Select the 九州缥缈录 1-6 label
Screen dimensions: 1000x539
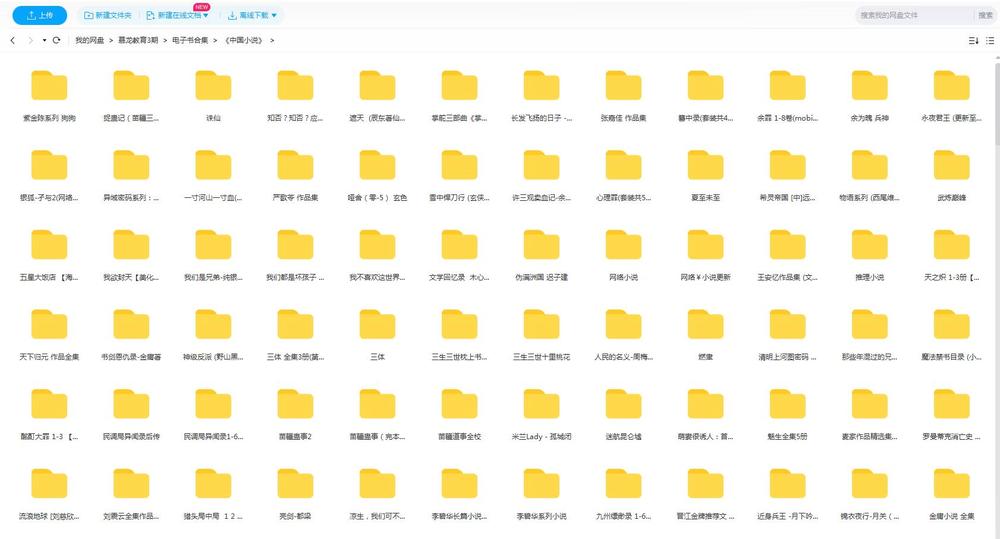pyautogui.click(x=624, y=517)
